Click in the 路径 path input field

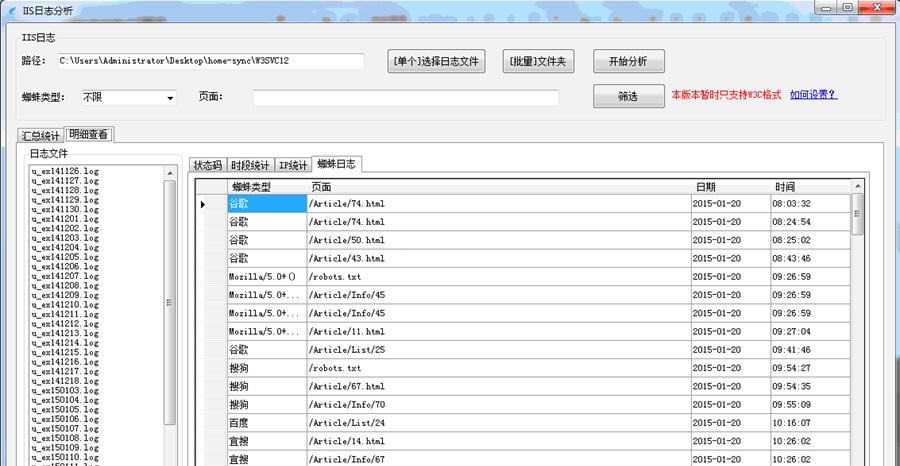pos(210,61)
